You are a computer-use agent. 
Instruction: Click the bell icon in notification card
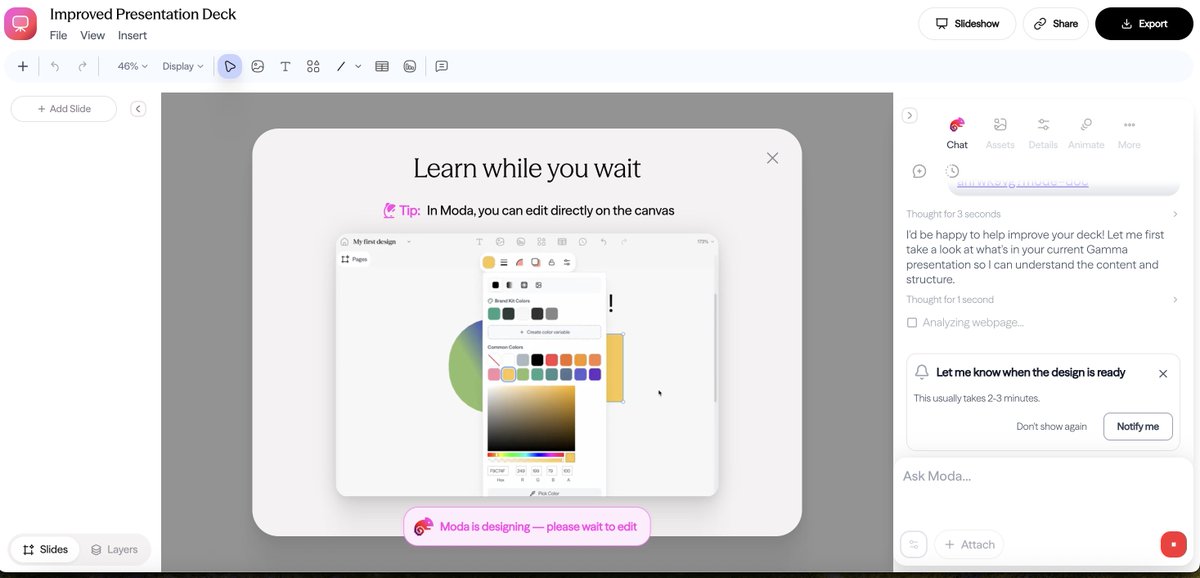922,372
